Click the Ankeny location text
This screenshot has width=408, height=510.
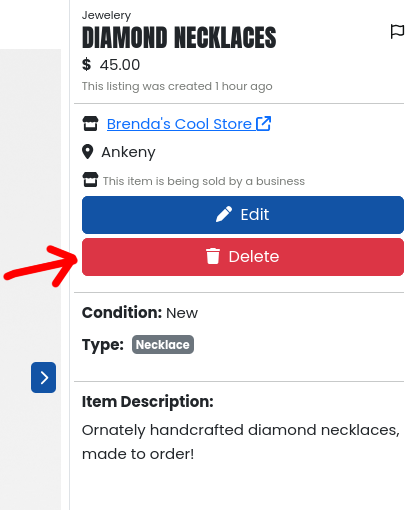tap(128, 152)
